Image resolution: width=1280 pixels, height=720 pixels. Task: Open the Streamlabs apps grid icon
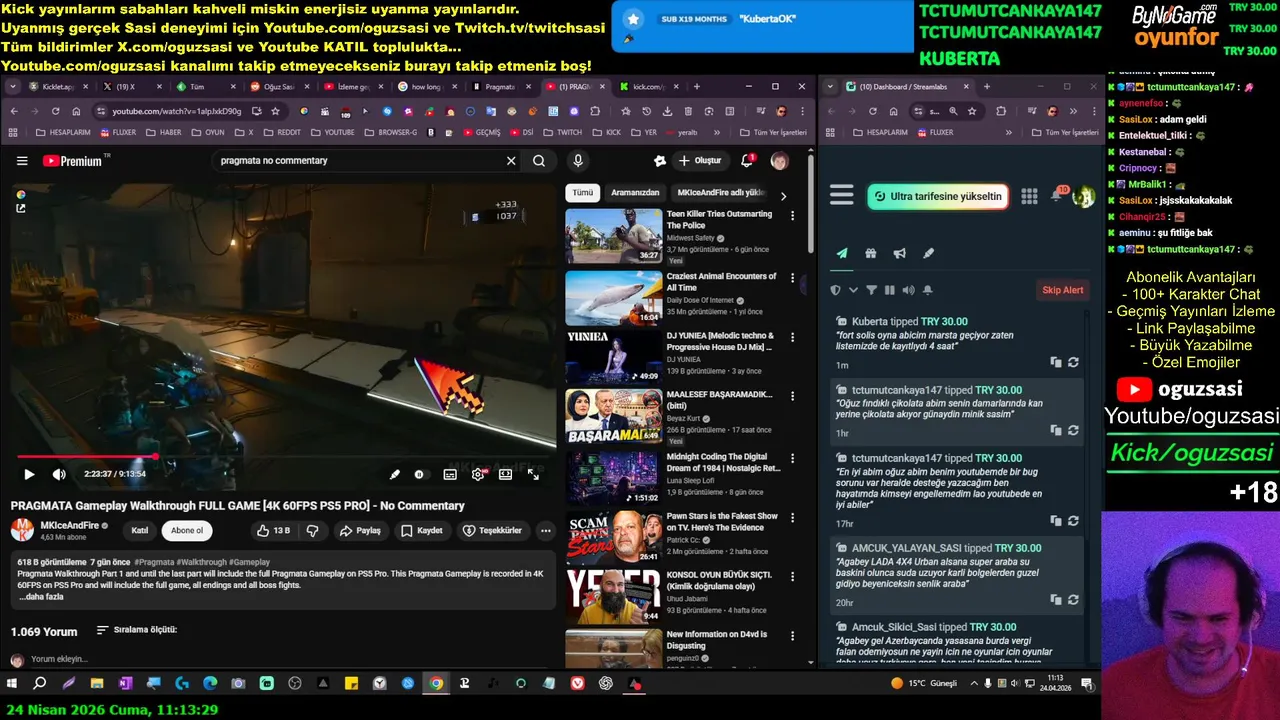[1029, 196]
